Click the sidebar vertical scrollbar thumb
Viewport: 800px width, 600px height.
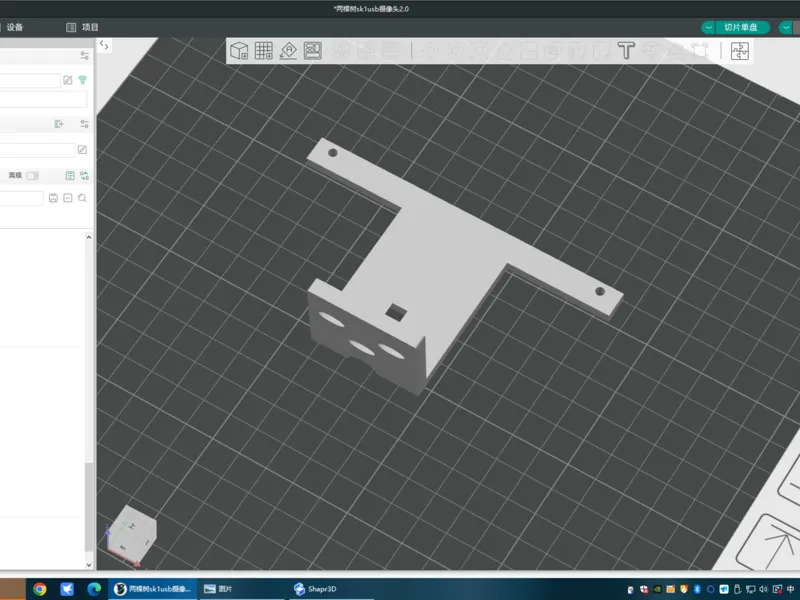[89, 506]
